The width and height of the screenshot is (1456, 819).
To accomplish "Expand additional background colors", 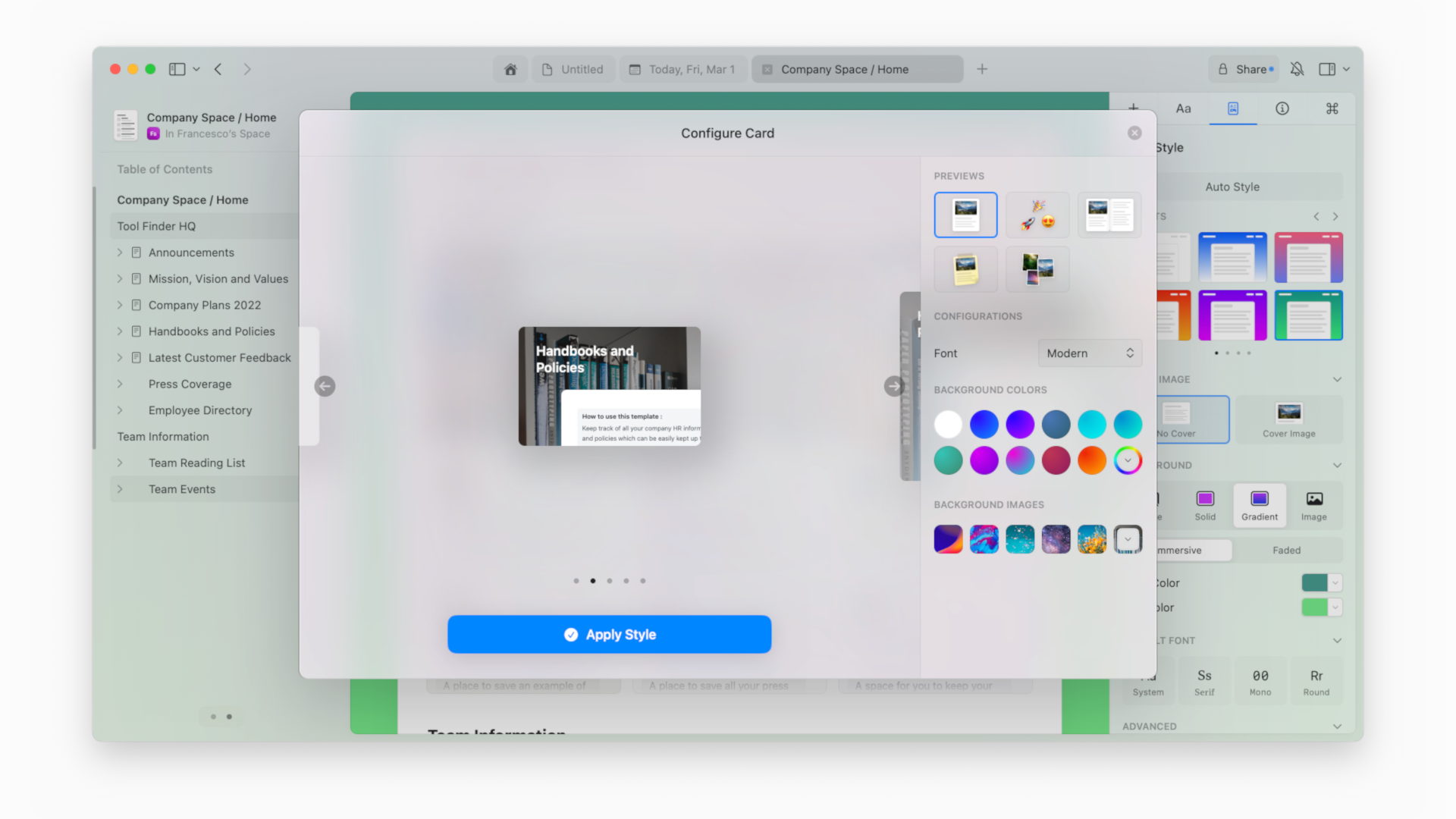I will (1128, 460).
